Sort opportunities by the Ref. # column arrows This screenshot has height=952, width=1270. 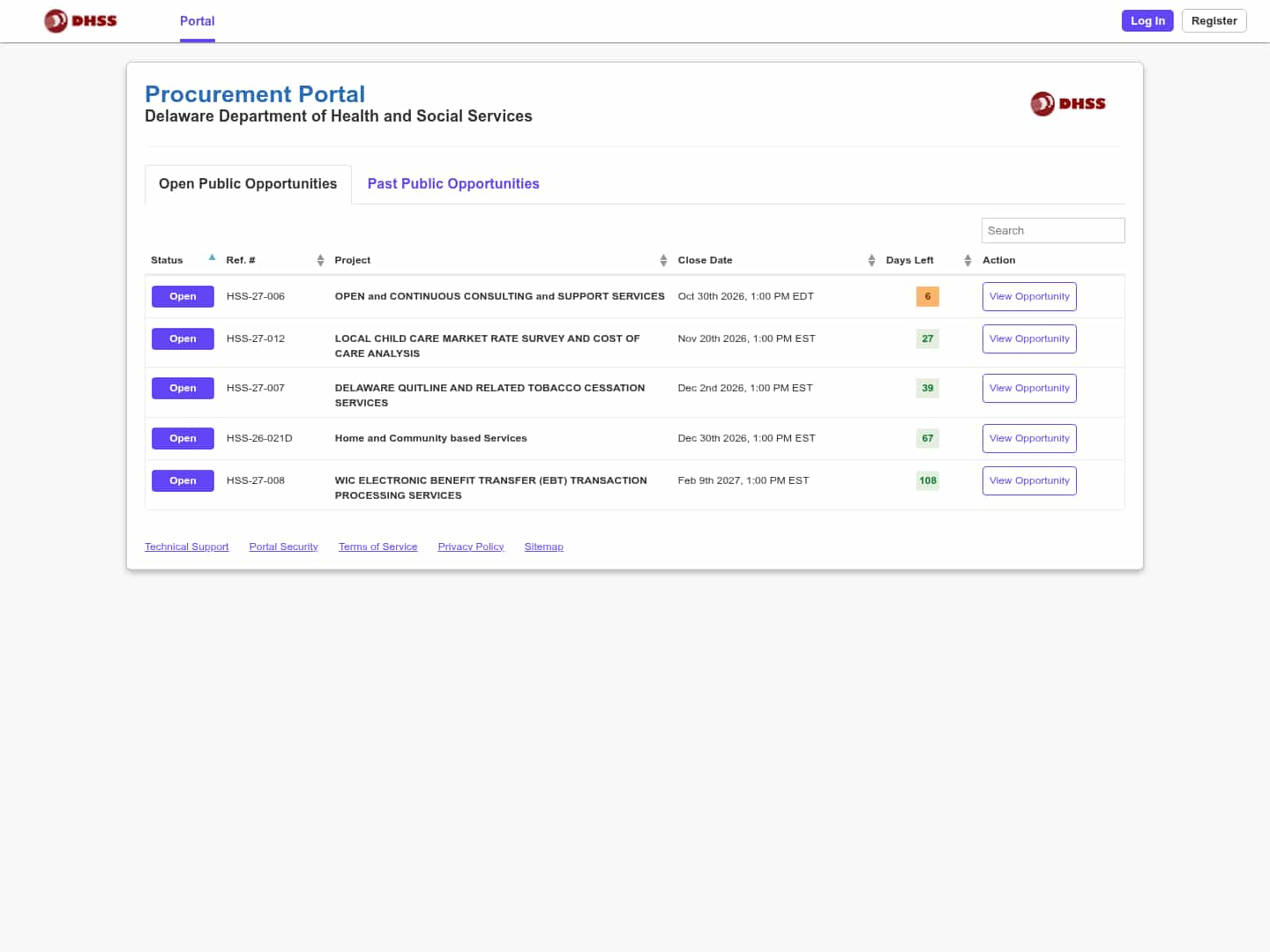(x=320, y=260)
